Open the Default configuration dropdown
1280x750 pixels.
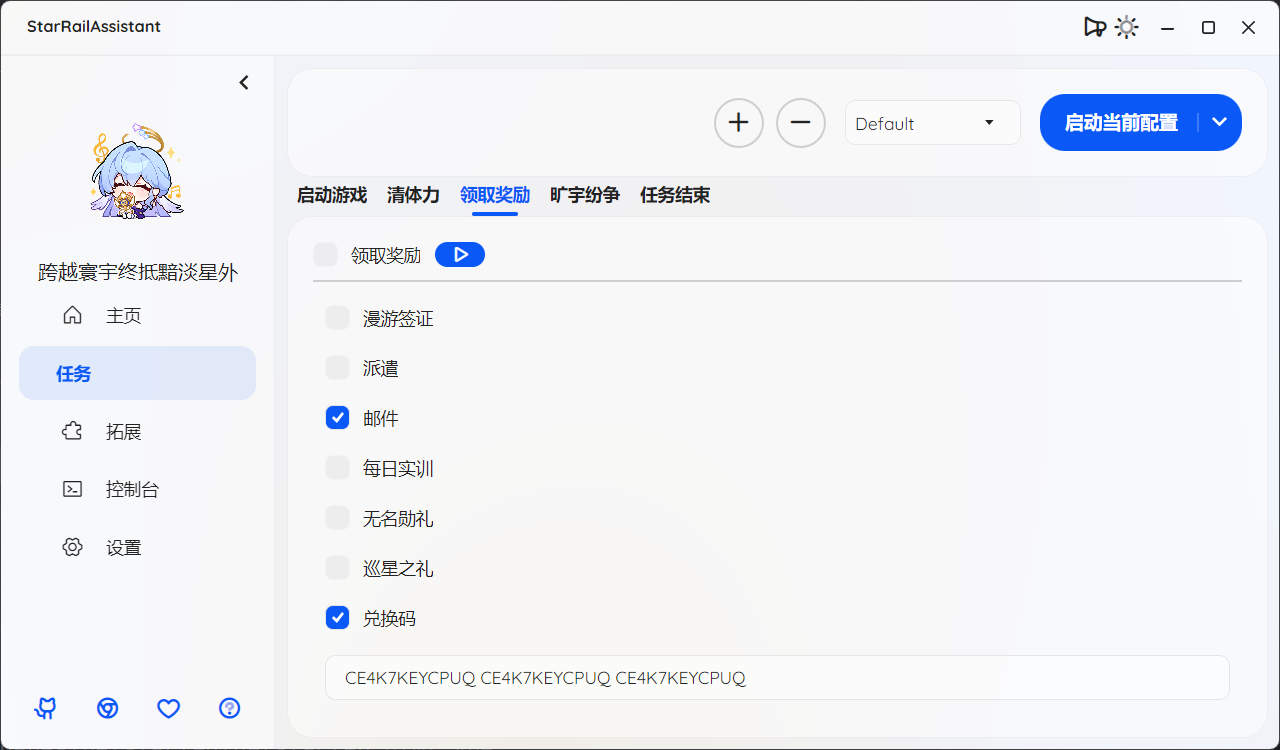tap(932, 122)
